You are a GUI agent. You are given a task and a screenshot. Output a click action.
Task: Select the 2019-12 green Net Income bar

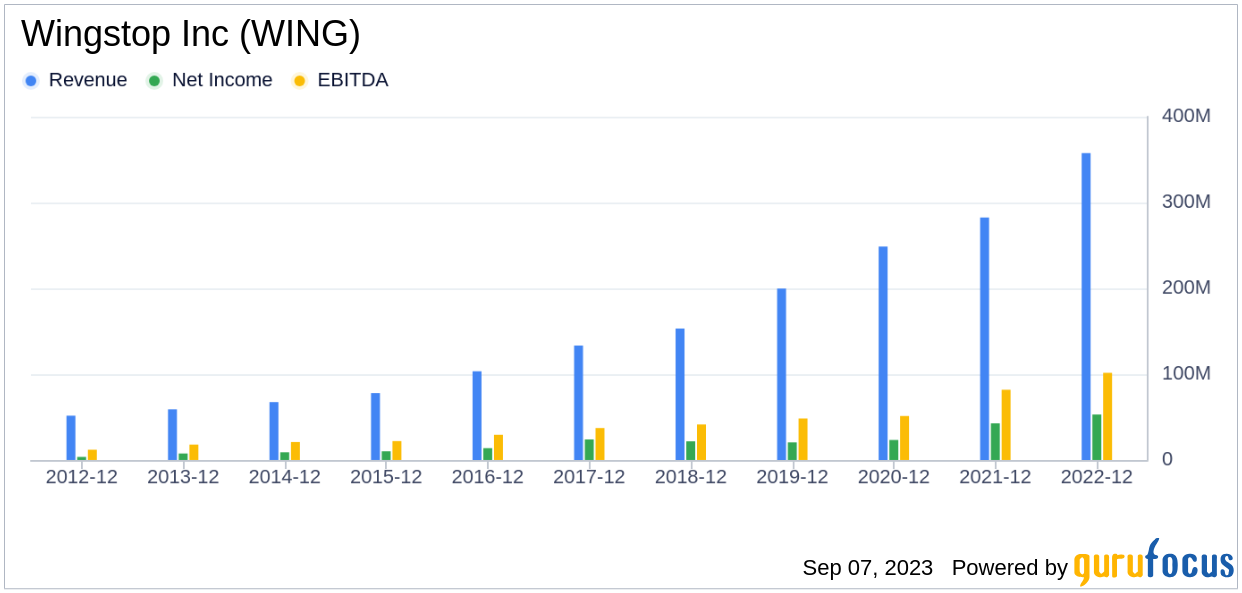pyautogui.click(x=792, y=452)
